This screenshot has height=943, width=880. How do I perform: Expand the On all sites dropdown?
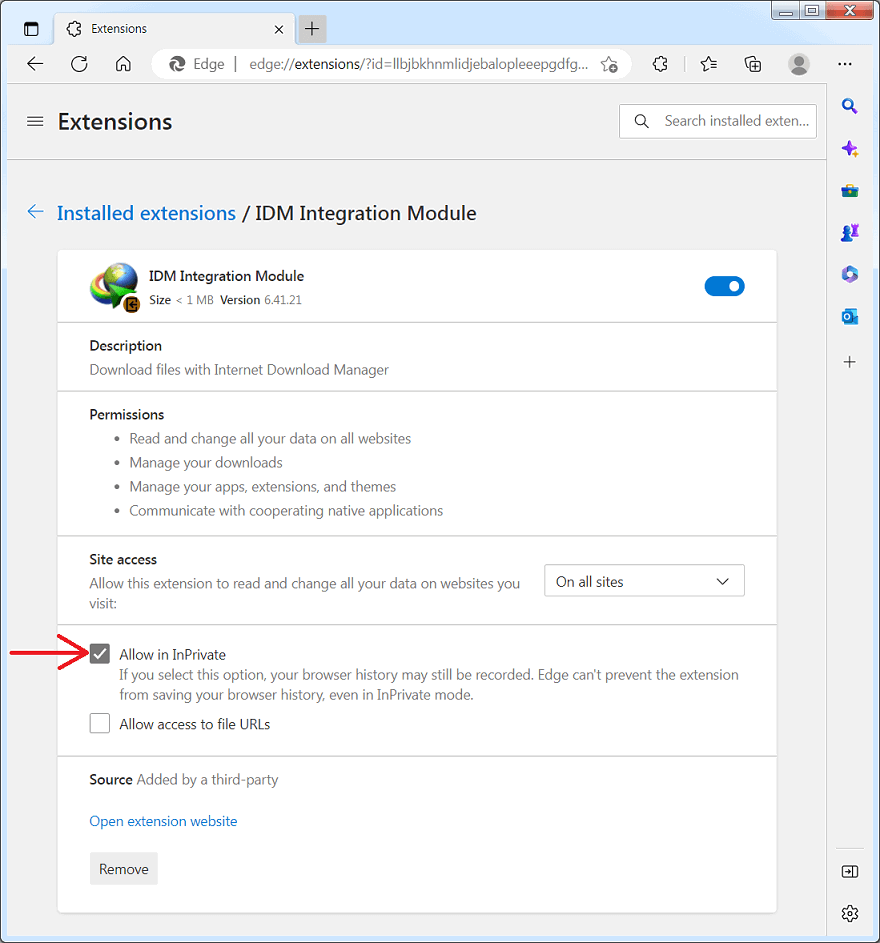pyautogui.click(x=644, y=580)
